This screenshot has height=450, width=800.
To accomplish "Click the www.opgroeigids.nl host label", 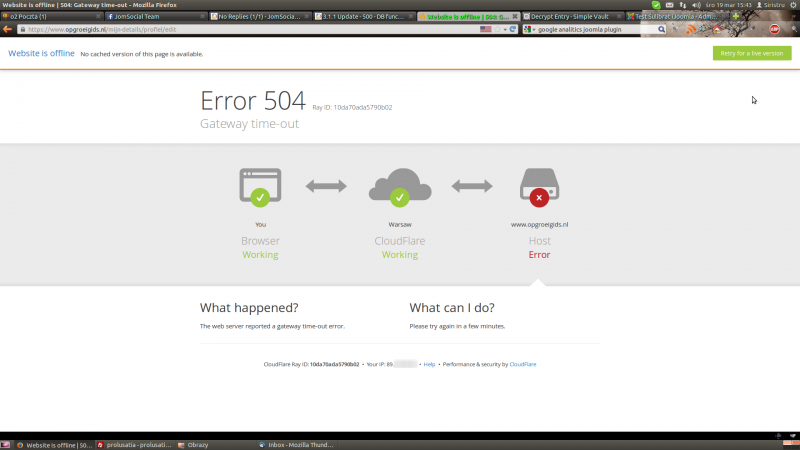I will (539, 224).
